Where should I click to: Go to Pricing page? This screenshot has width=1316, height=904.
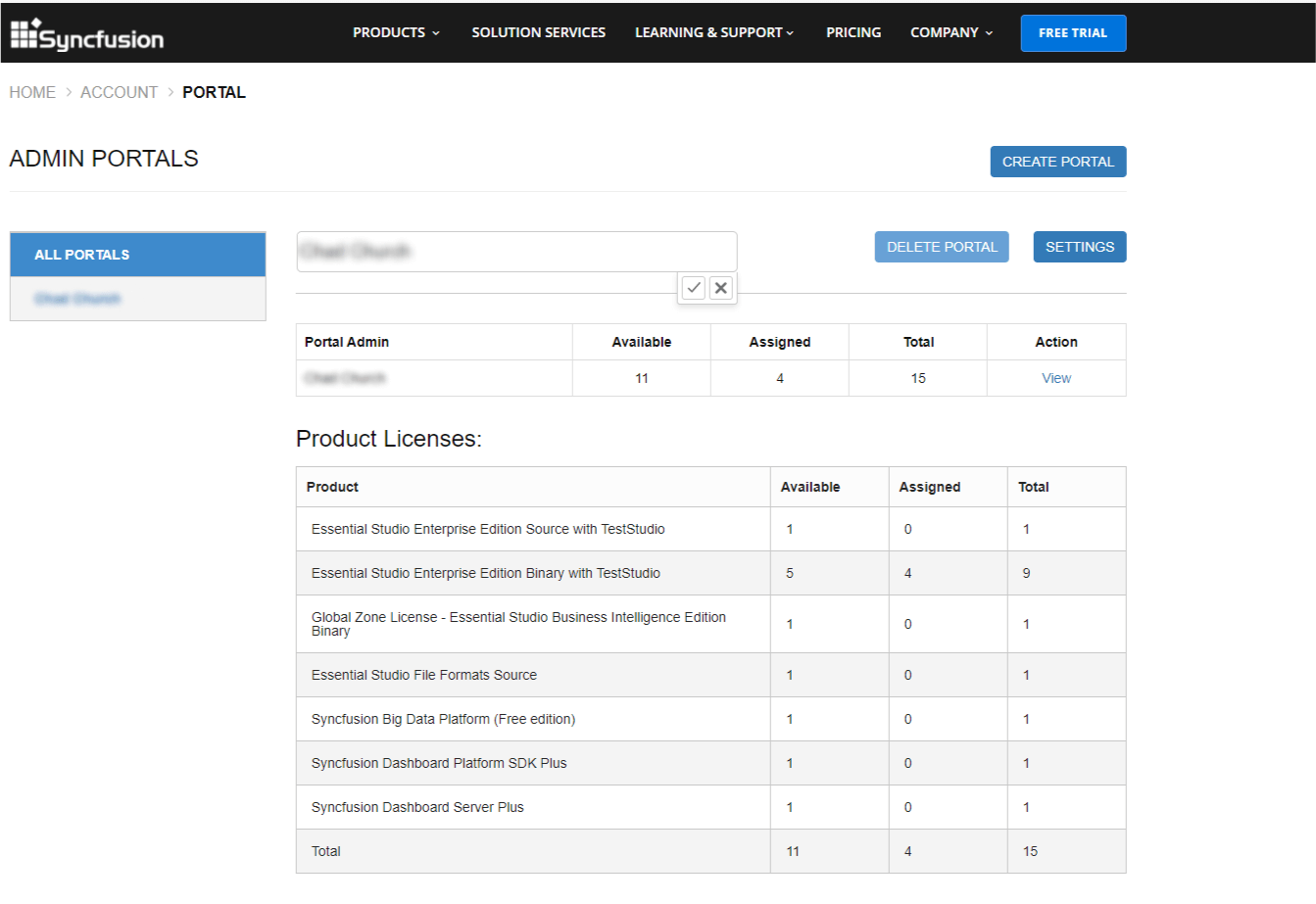[x=853, y=32]
